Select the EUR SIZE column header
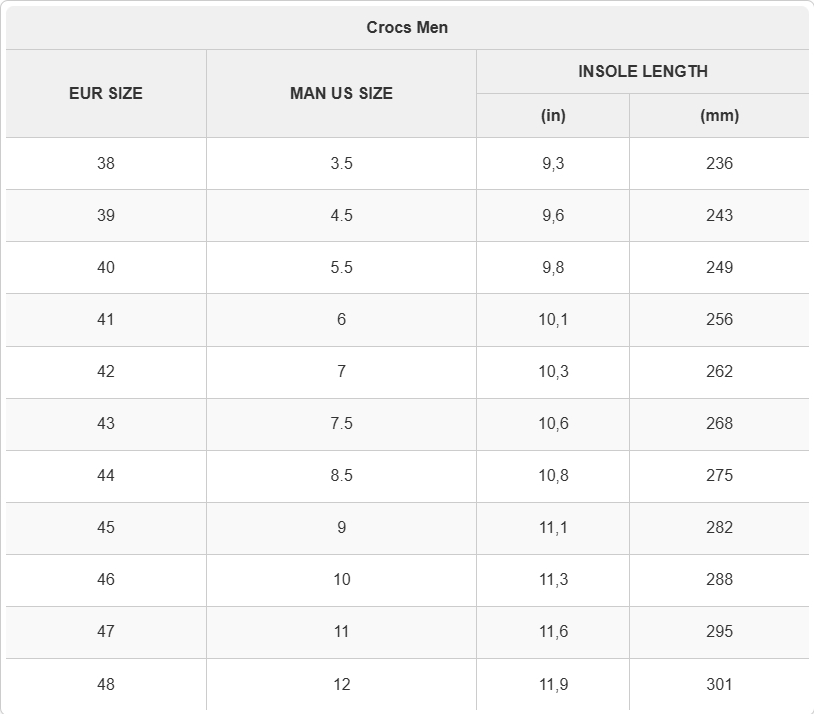This screenshot has width=814, height=714. pos(106,93)
